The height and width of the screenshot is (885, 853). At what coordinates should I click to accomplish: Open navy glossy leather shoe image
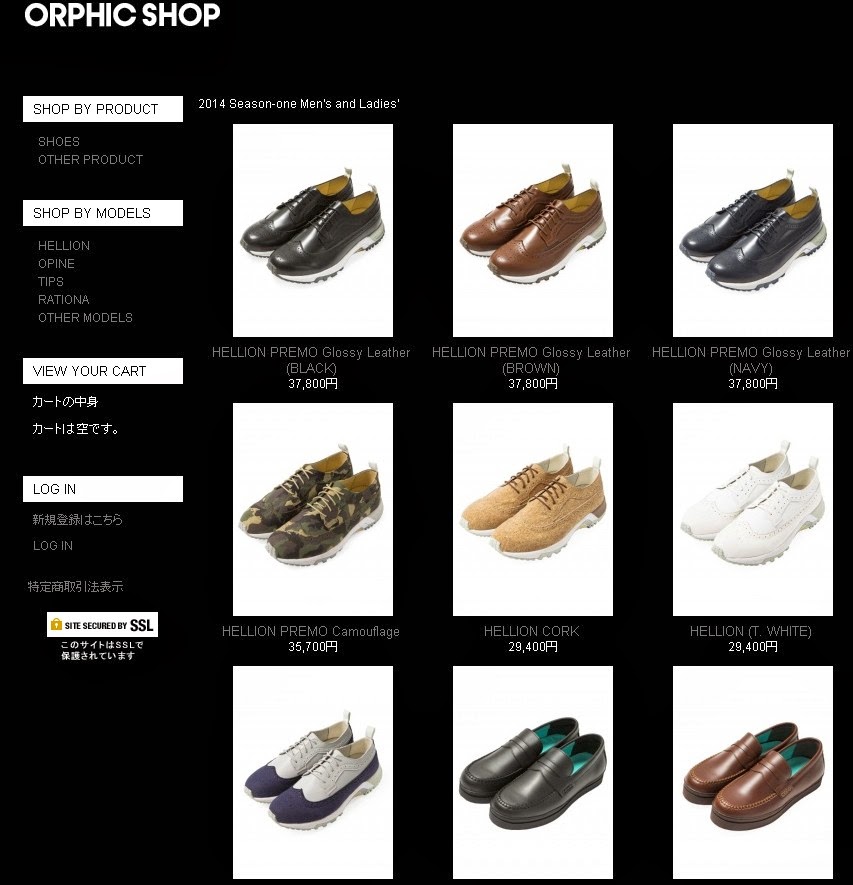click(x=753, y=230)
